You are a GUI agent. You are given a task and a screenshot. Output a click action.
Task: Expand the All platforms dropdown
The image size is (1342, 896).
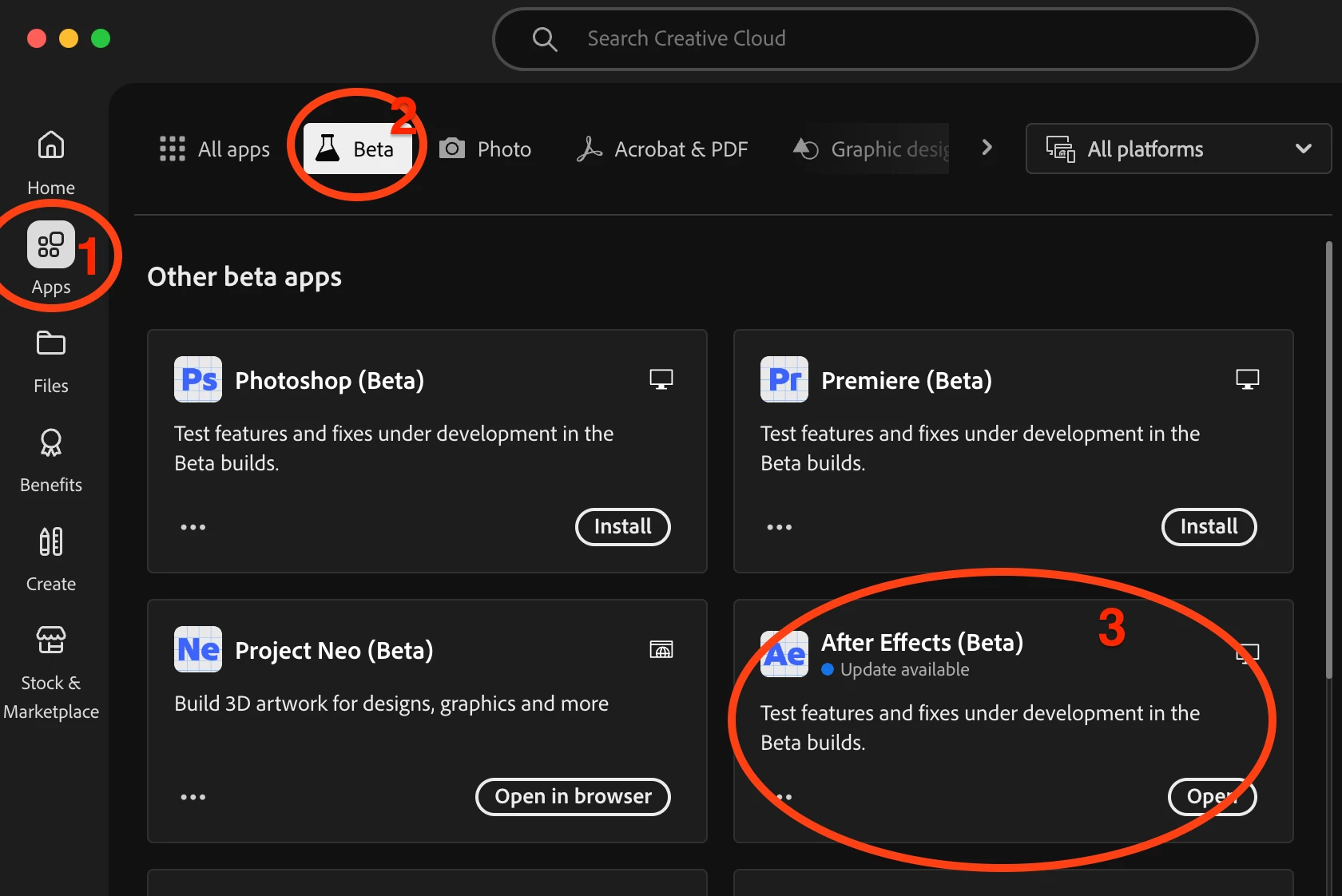(1178, 149)
